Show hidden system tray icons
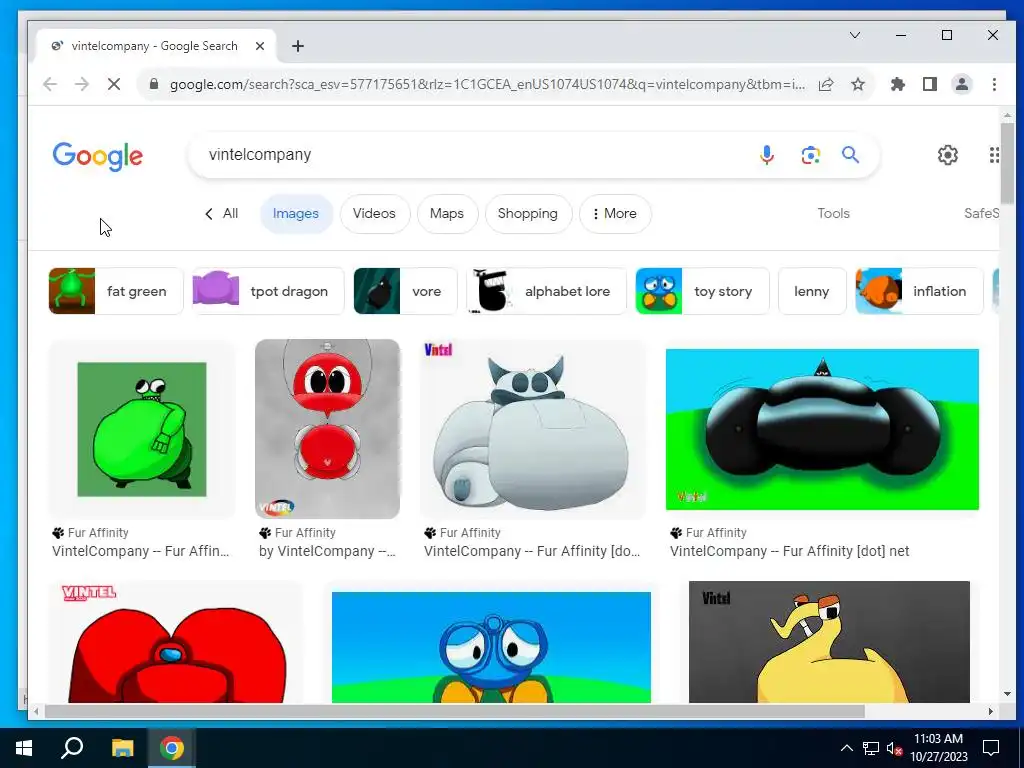 click(x=846, y=748)
